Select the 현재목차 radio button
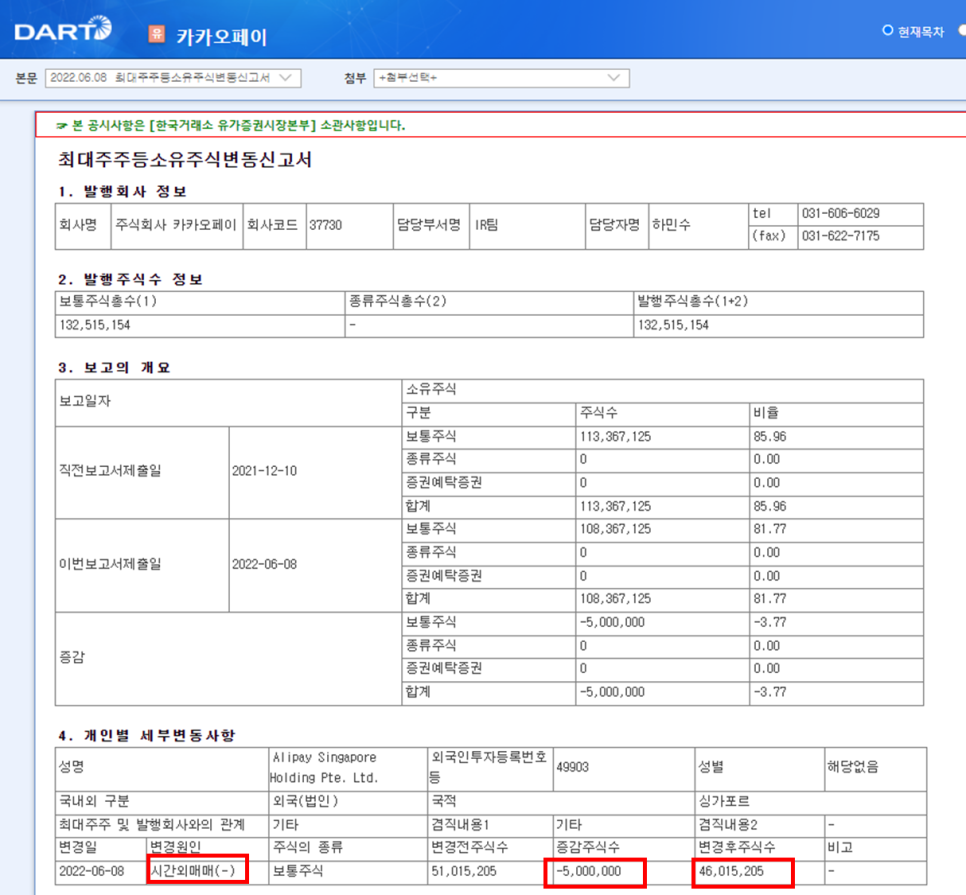The width and height of the screenshot is (966, 895). click(x=888, y=30)
